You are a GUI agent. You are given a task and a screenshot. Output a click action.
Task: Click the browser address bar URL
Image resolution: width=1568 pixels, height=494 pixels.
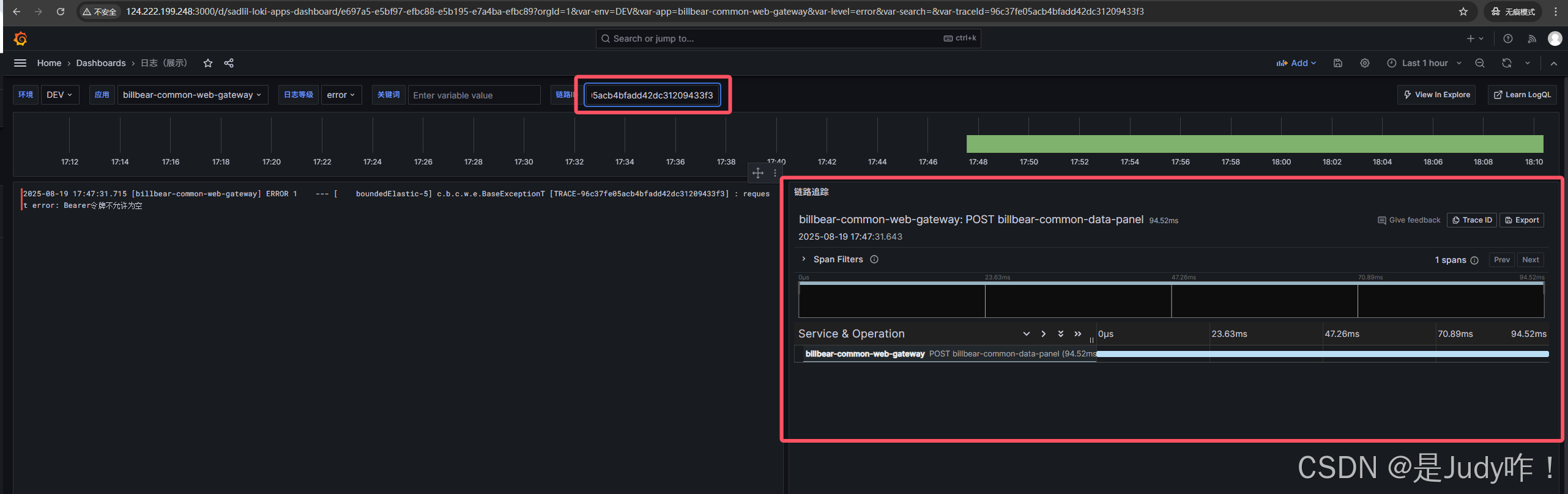[634, 12]
